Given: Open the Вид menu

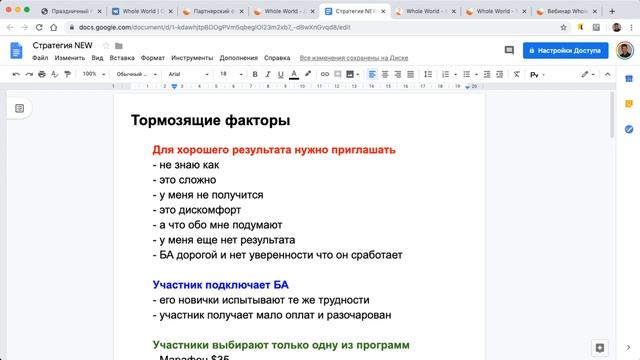Looking at the screenshot, I should point(97,58).
